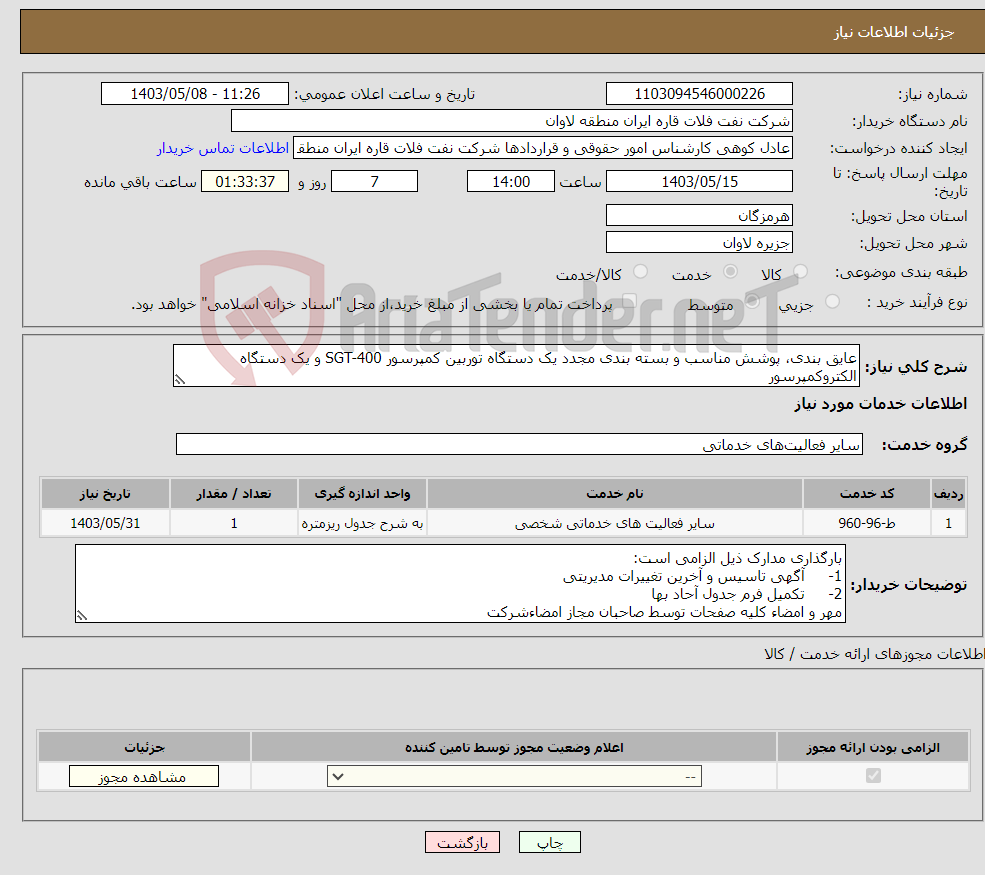Click the unit cell به شرح جدول ریزمتره

click(x=362, y=523)
